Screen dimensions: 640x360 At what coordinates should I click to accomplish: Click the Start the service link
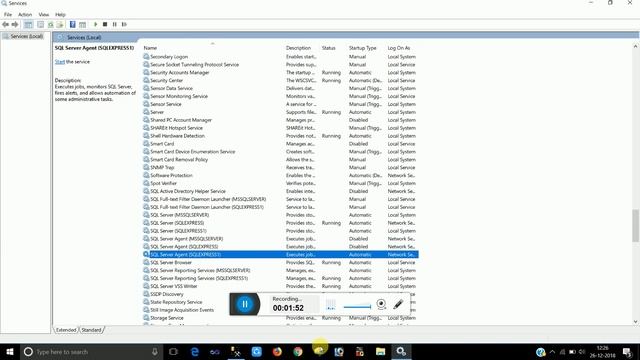click(x=60, y=62)
